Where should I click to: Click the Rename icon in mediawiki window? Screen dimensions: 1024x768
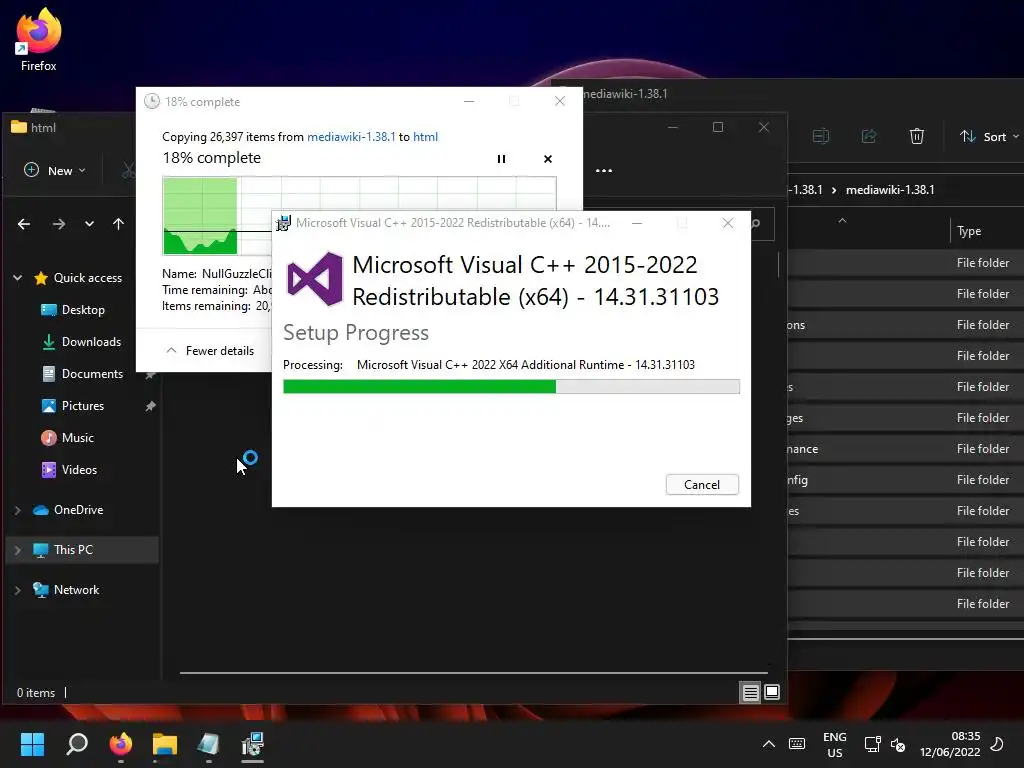[x=821, y=136]
